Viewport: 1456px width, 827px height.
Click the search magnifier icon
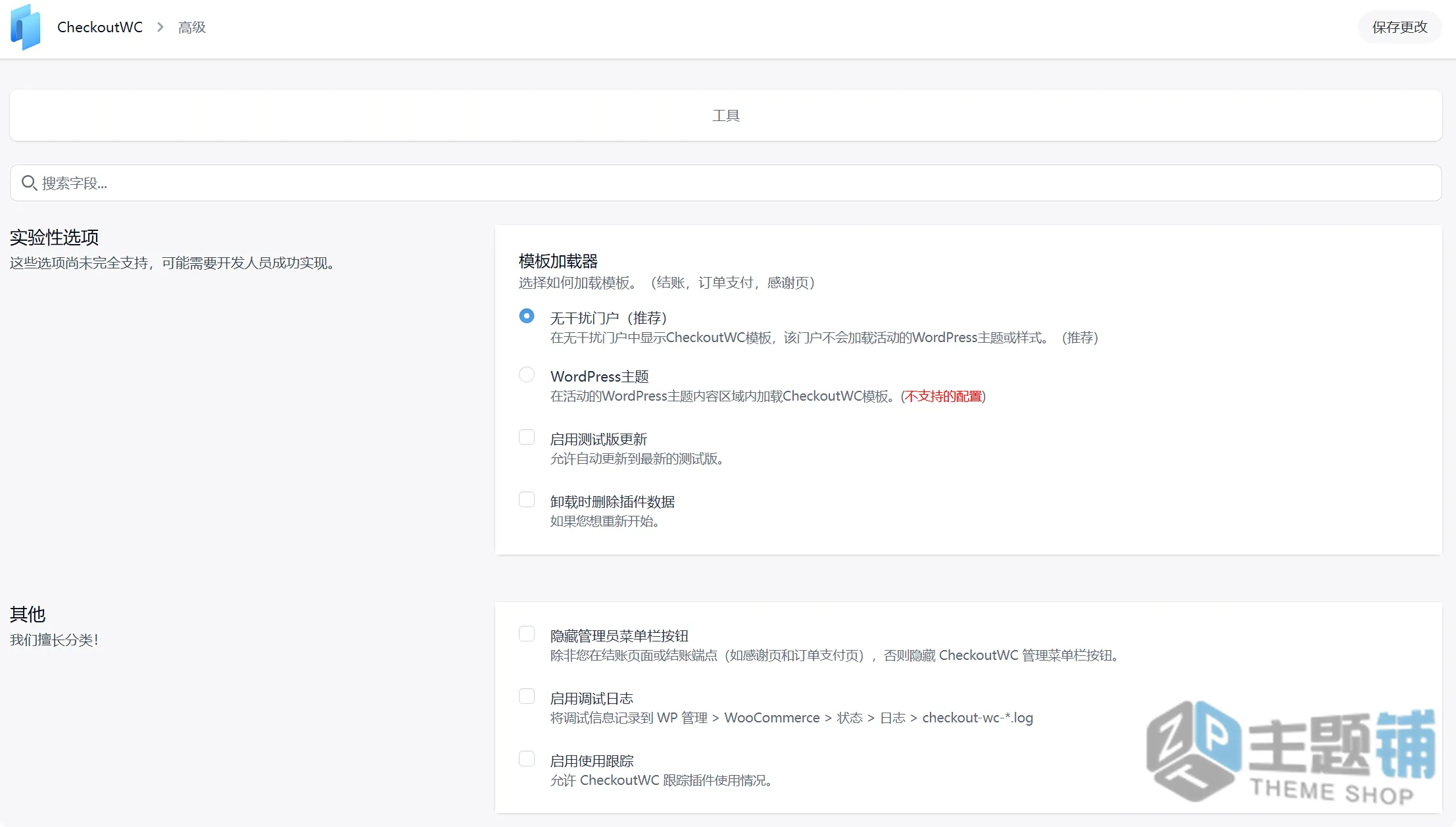(x=29, y=183)
